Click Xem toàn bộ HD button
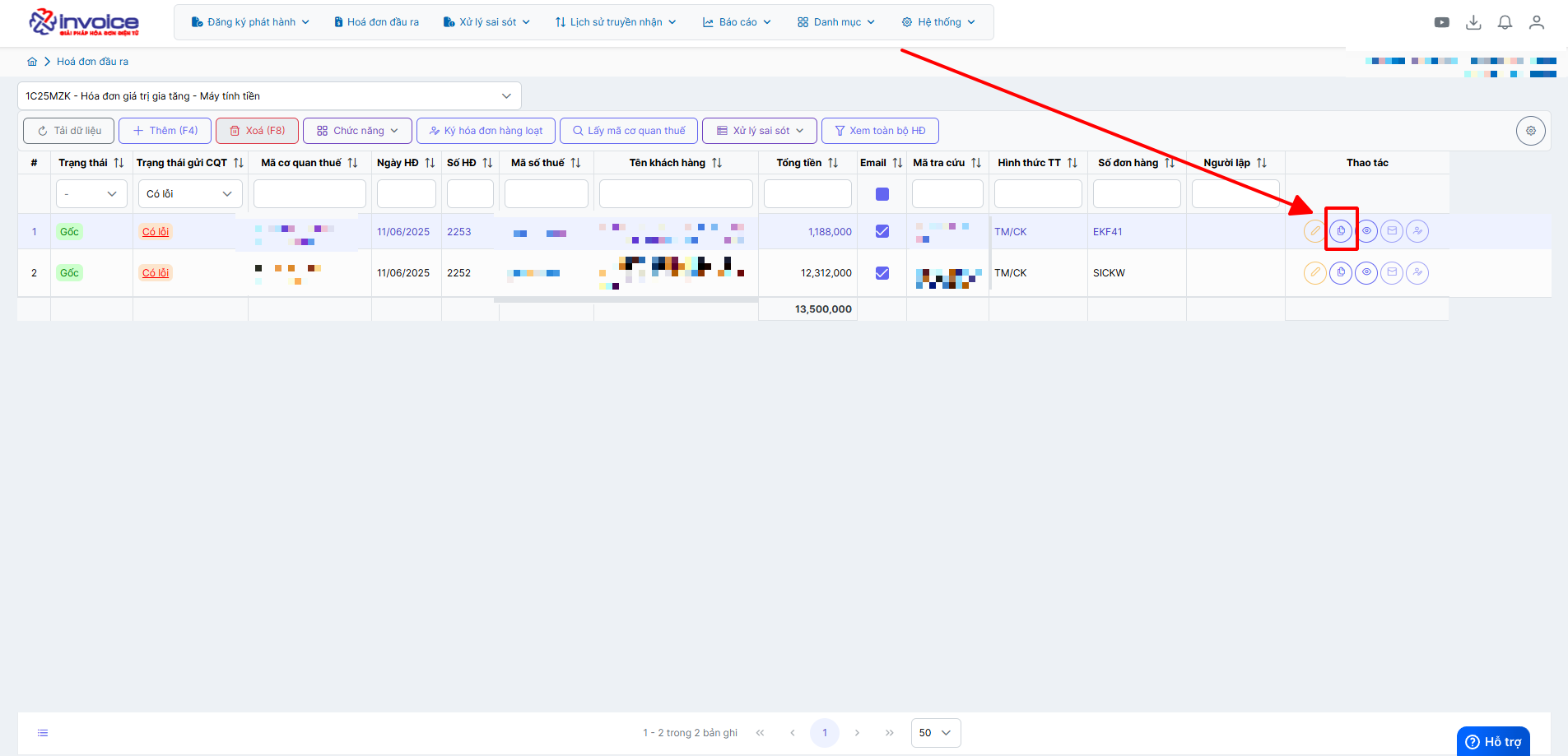Screen dimensions: 1568x756 (880, 131)
